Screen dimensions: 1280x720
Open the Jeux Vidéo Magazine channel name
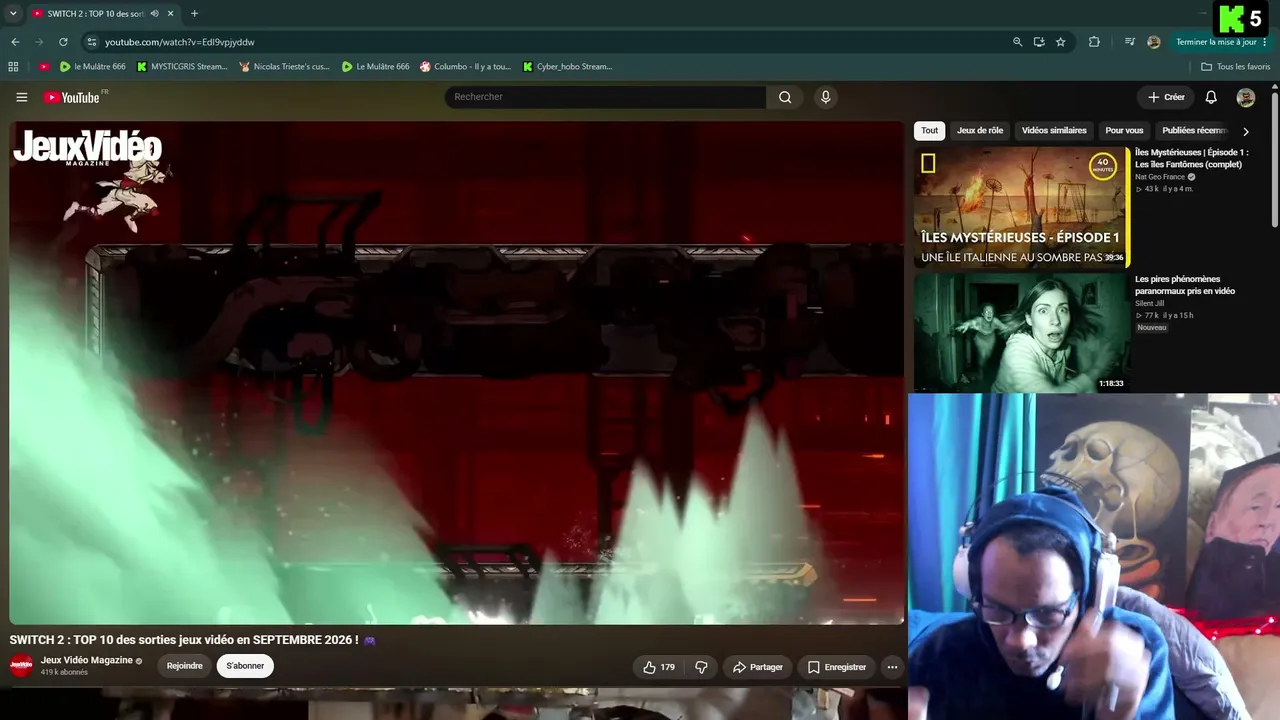[x=87, y=660]
